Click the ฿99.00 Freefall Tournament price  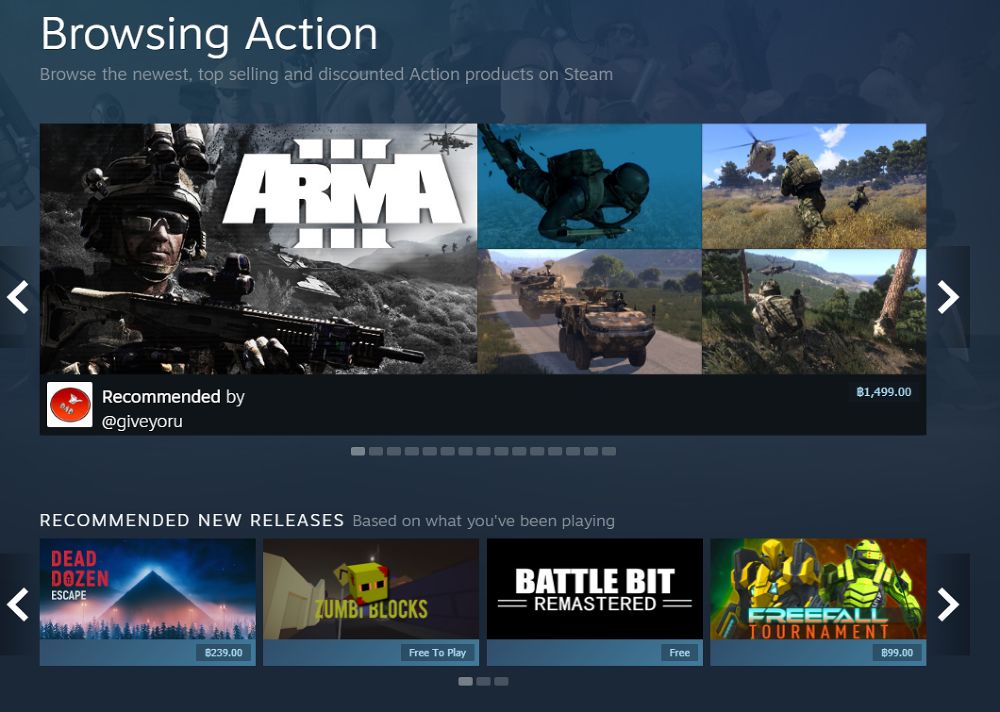coord(897,653)
